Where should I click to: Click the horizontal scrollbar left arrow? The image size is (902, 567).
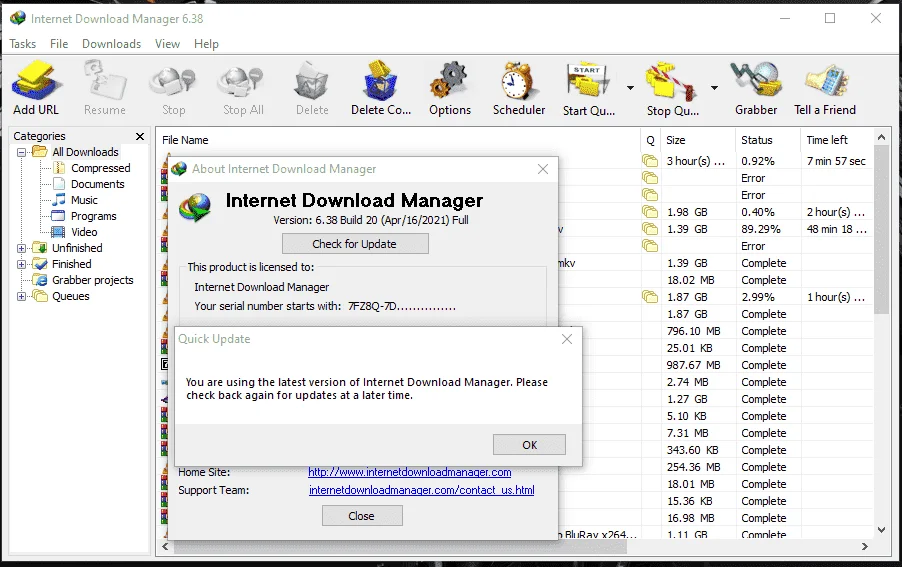tap(165, 546)
